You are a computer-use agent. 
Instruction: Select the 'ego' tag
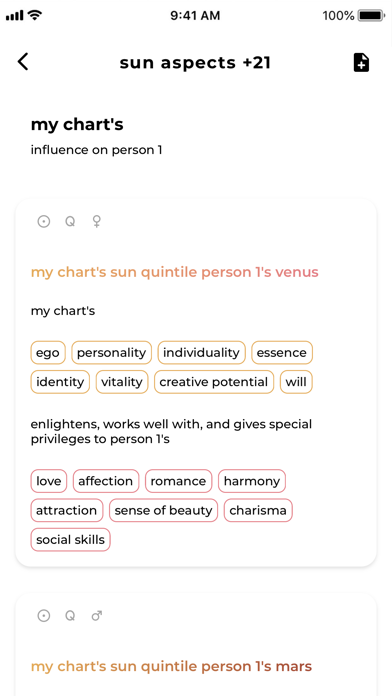(48, 353)
